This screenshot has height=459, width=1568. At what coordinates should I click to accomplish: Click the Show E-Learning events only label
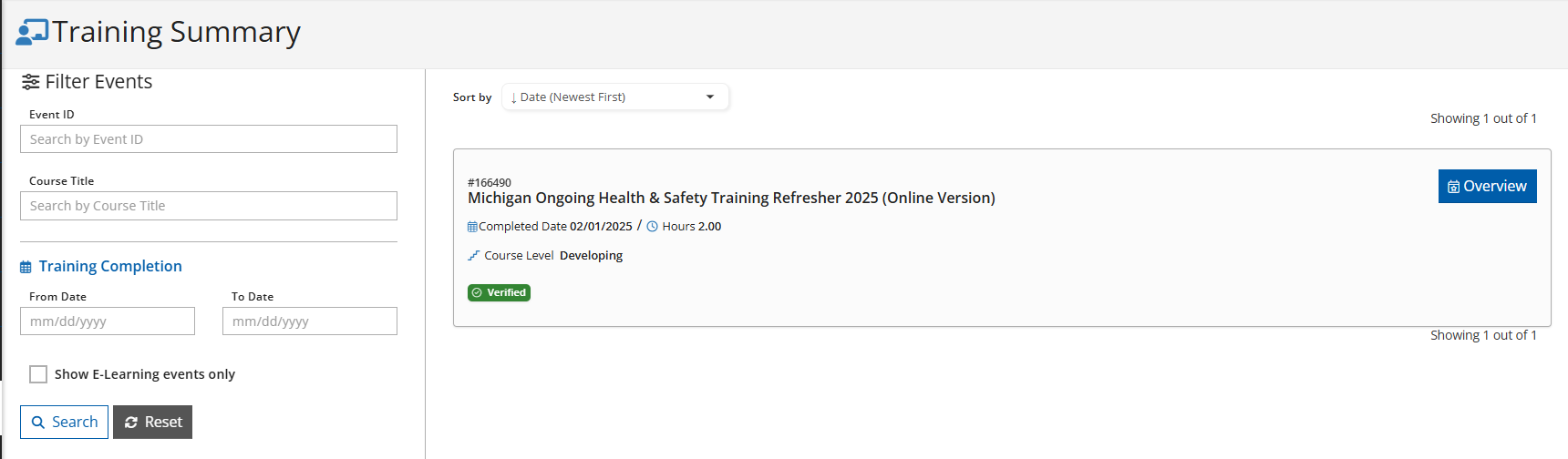pyautogui.click(x=145, y=374)
